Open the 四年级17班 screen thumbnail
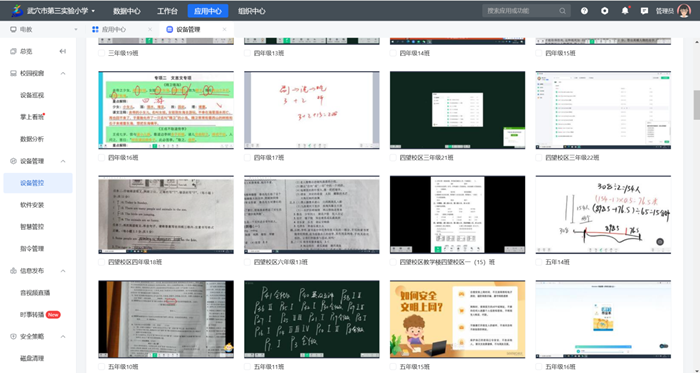700x373 pixels. coord(312,110)
